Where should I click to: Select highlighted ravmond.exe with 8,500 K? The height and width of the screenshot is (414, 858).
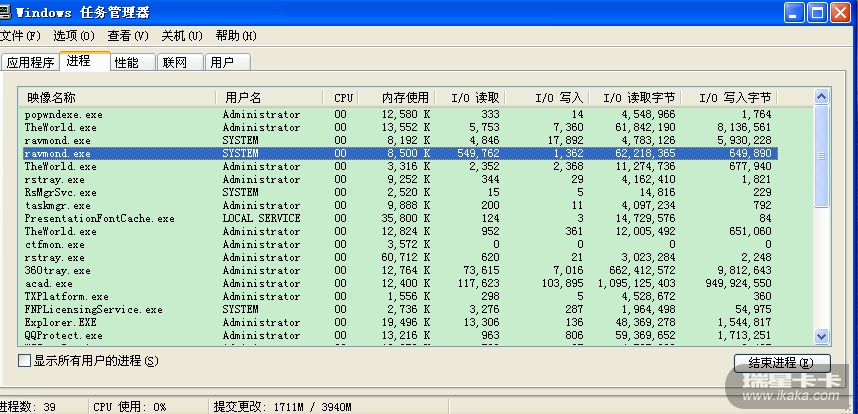pos(401,154)
